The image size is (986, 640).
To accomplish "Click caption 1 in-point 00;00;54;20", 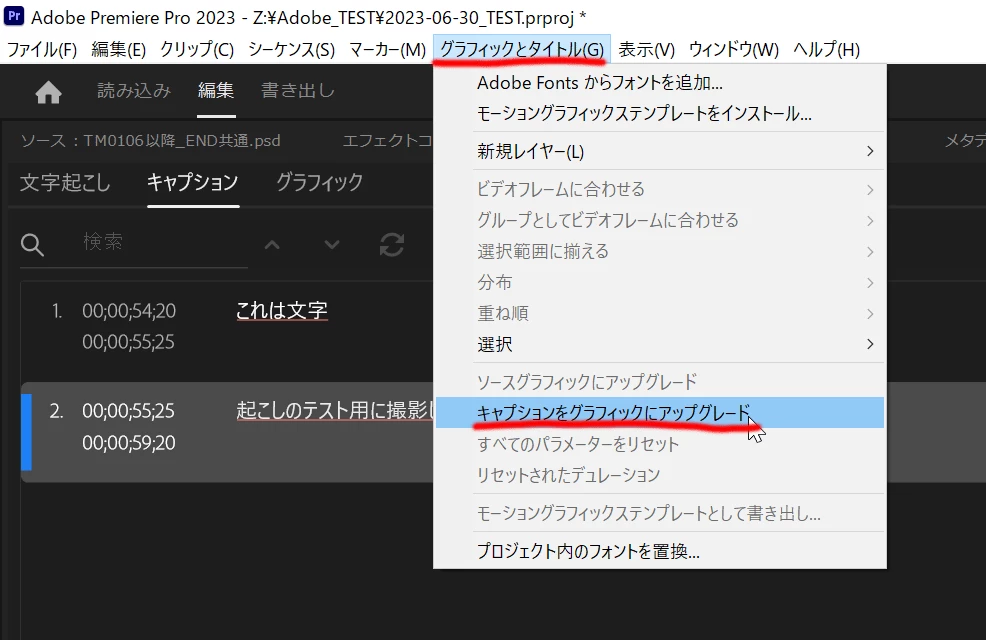I will click(129, 311).
